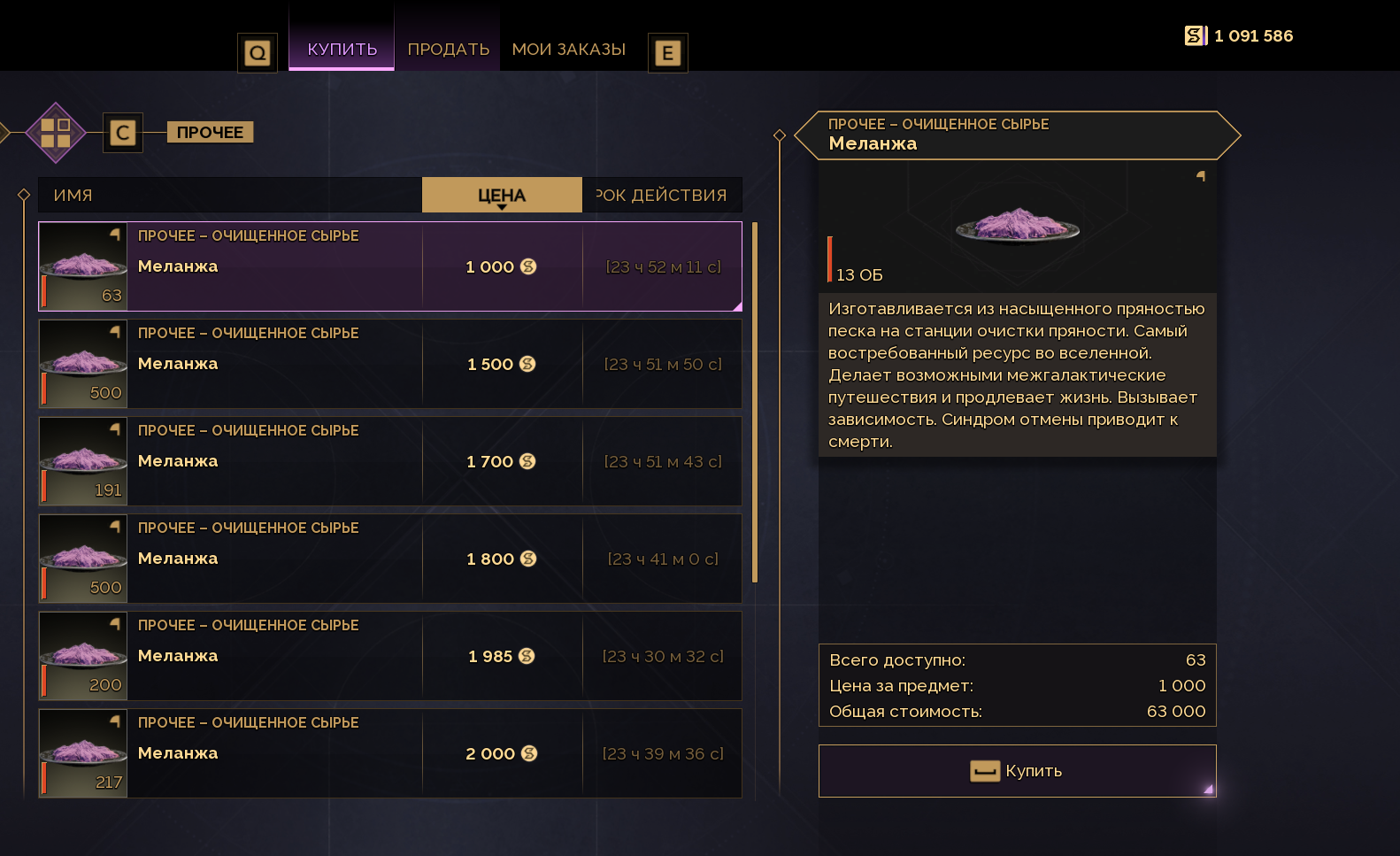The image size is (1400, 856).
Task: Click the Q key navigation icon
Action: pyautogui.click(x=258, y=53)
